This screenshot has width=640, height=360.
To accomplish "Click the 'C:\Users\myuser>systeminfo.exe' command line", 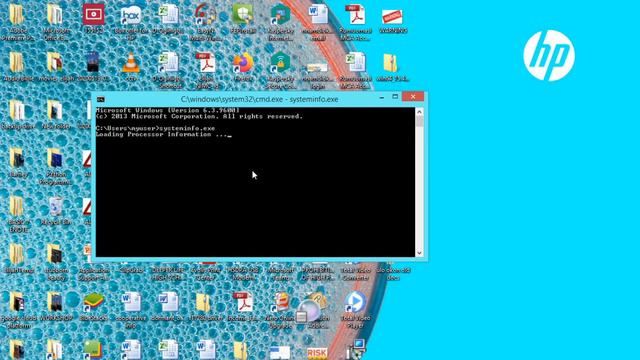I will 156,128.
